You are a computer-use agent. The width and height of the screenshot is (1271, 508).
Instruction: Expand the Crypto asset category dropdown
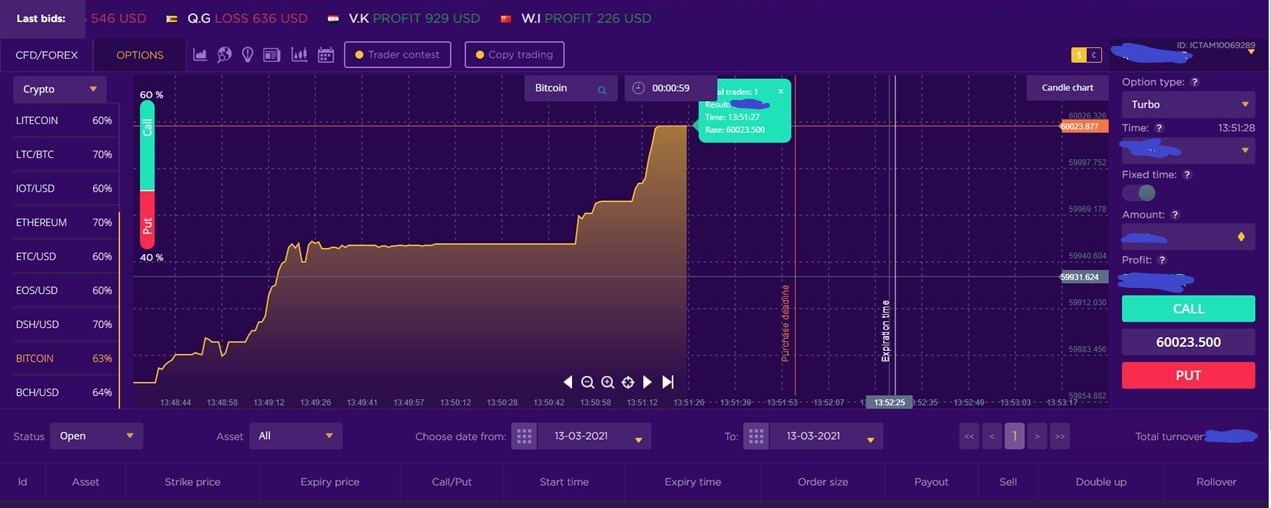pos(60,89)
